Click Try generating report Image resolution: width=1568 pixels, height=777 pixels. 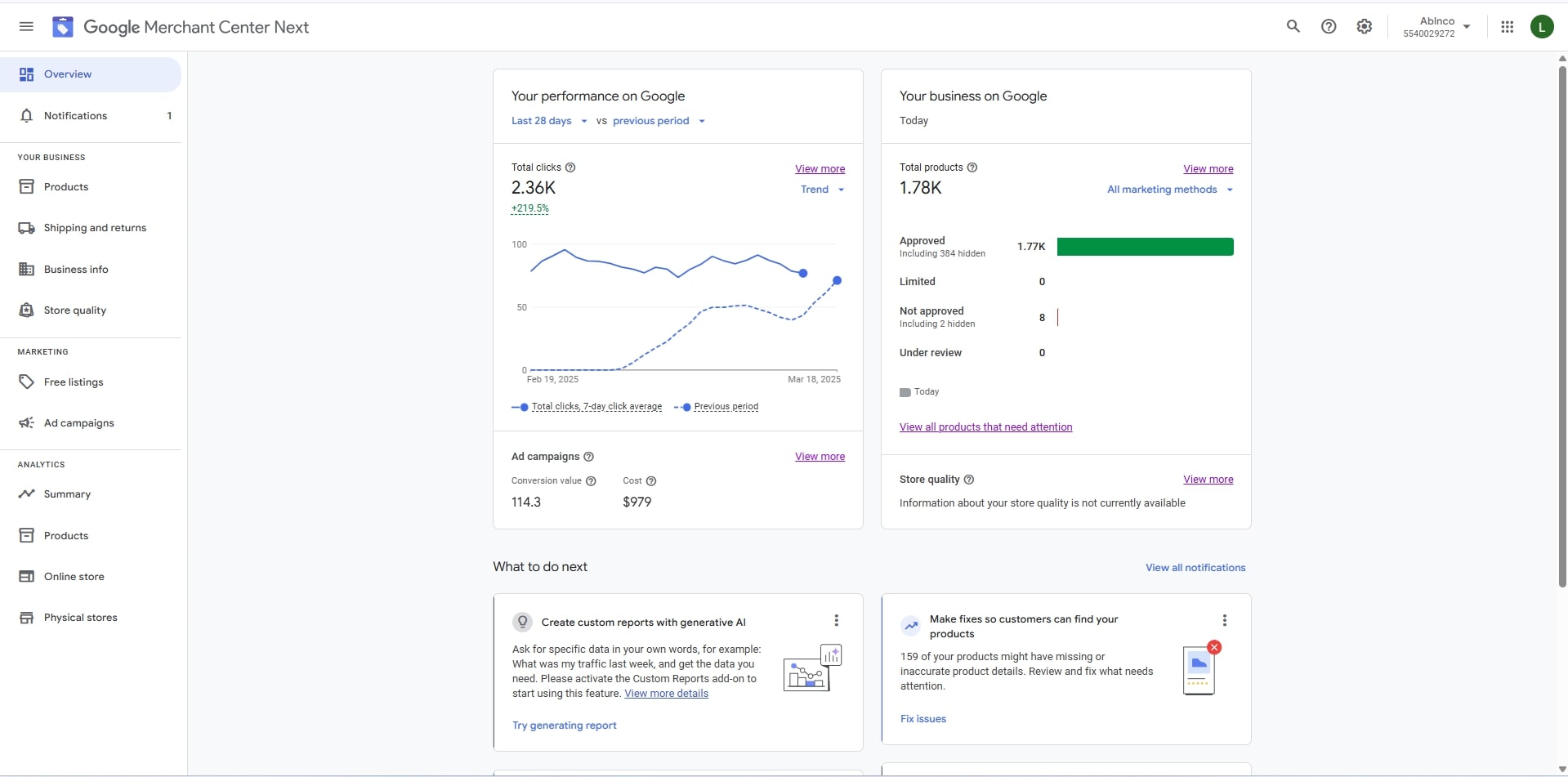pos(564,726)
